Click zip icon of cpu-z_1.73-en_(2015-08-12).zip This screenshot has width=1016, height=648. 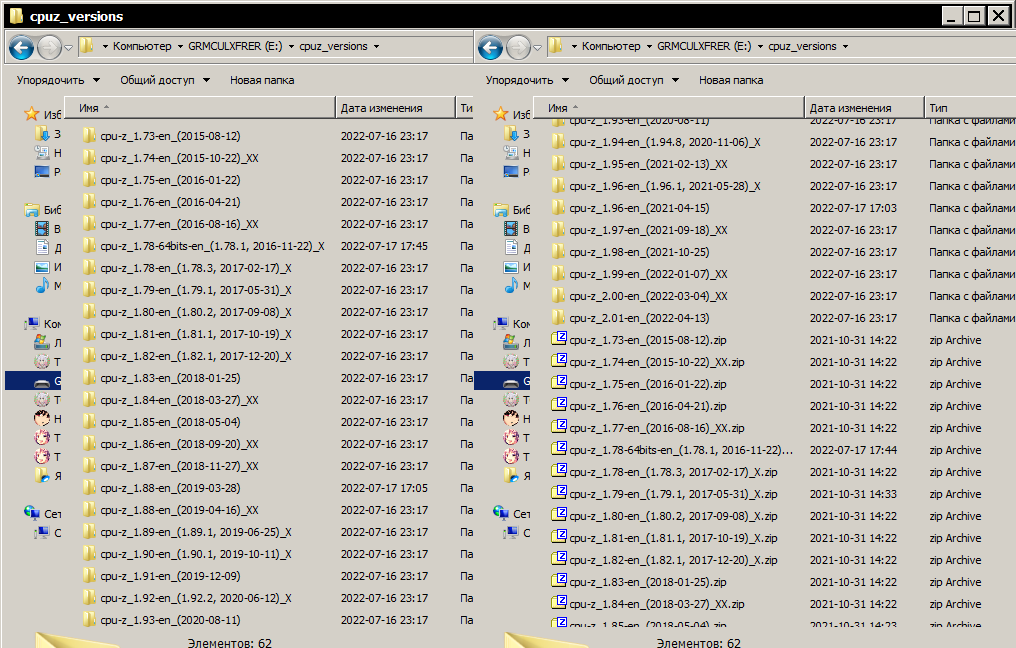[559, 339]
